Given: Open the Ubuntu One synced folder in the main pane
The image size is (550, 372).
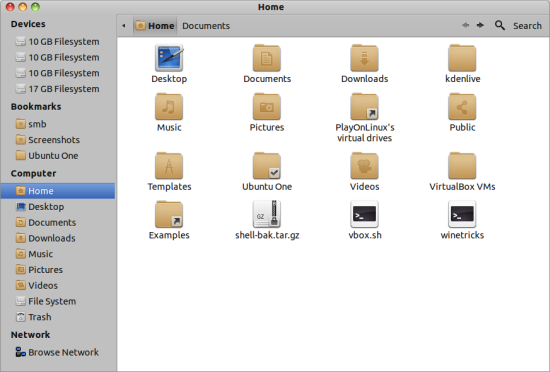Looking at the screenshot, I should tap(267, 166).
